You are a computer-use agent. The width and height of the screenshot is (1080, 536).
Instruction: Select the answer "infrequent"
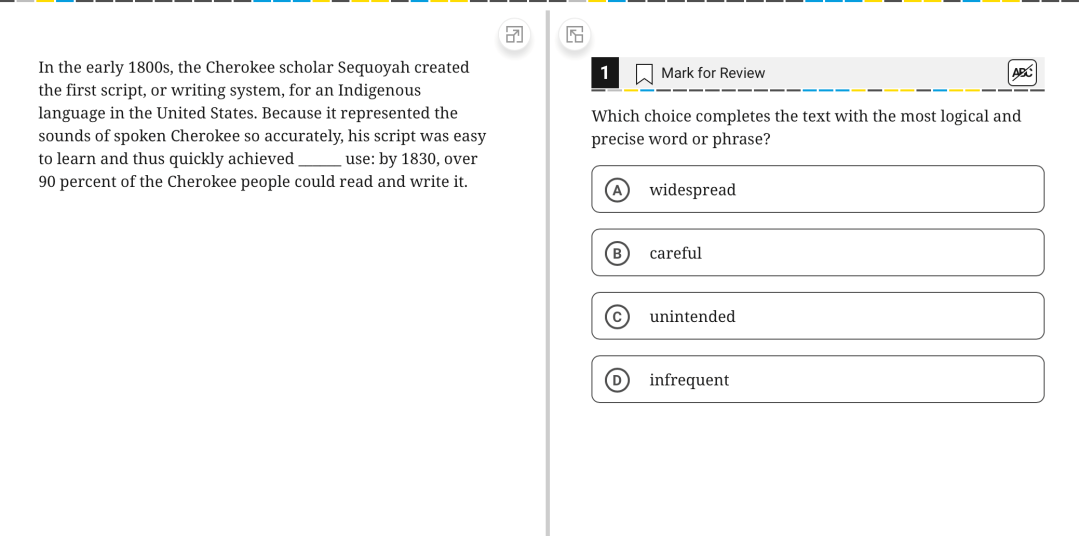pyautogui.click(x=818, y=380)
